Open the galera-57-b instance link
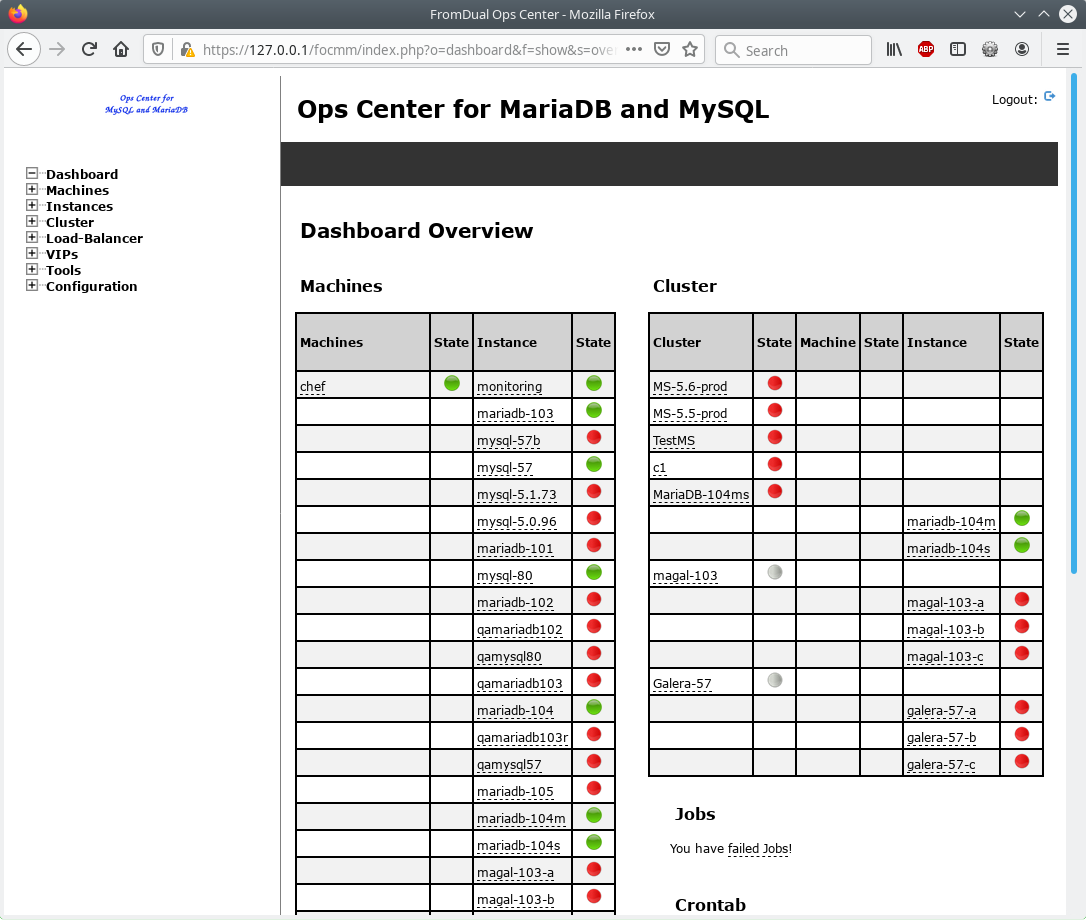1086x920 pixels. 942,738
